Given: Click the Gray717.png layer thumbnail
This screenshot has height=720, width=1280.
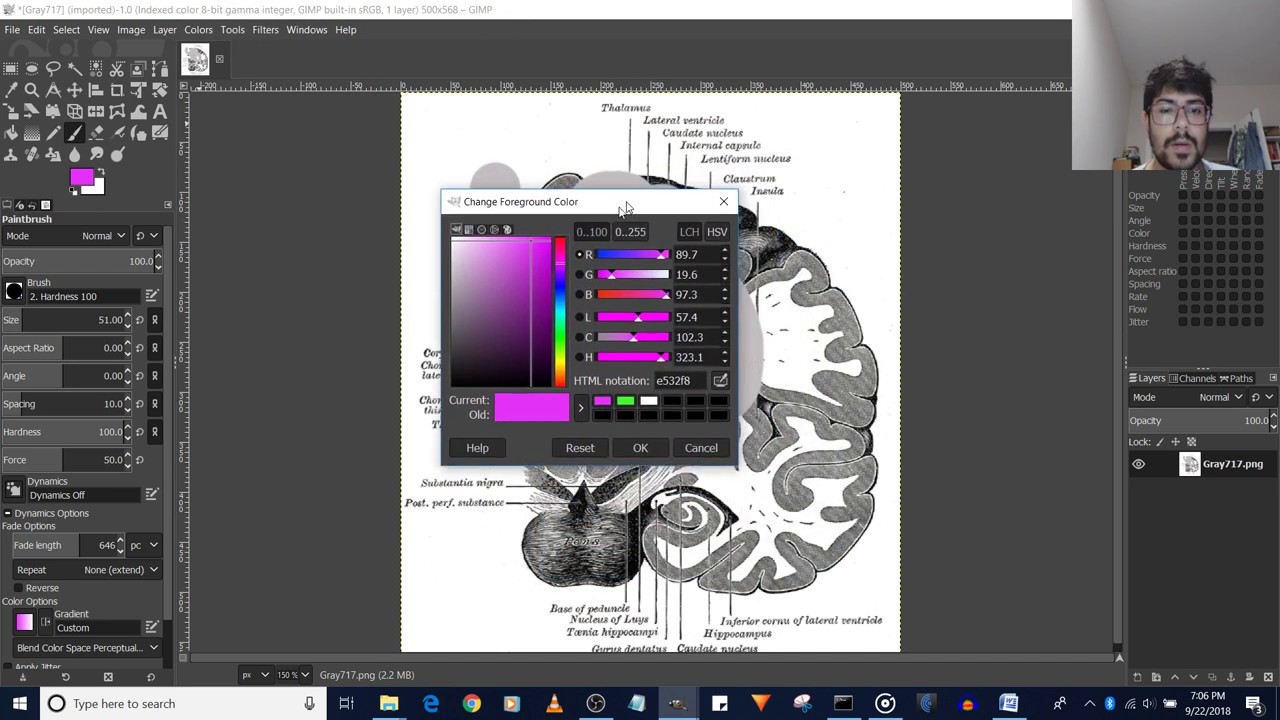Looking at the screenshot, I should pyautogui.click(x=1189, y=464).
